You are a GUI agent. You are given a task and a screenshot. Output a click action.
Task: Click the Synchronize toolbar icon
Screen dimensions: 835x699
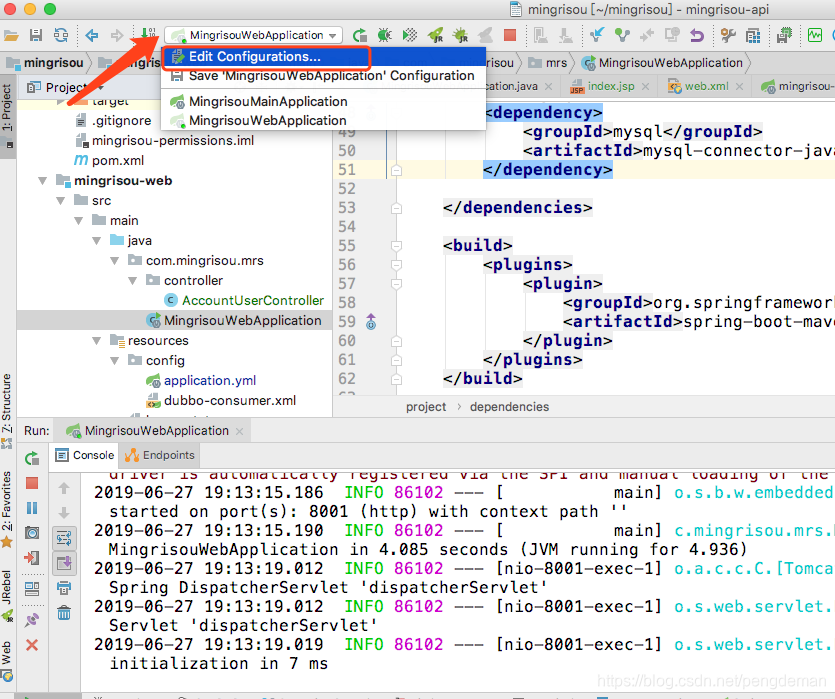61,36
